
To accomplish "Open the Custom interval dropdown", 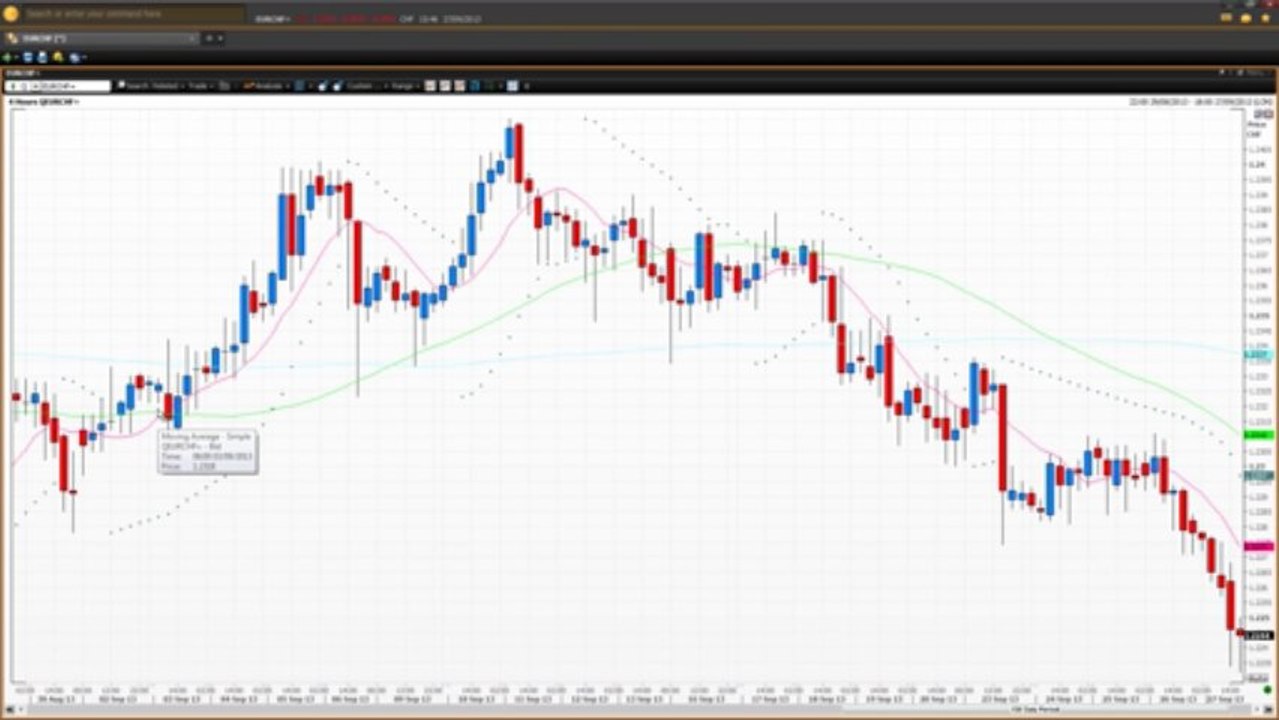I will click(366, 86).
